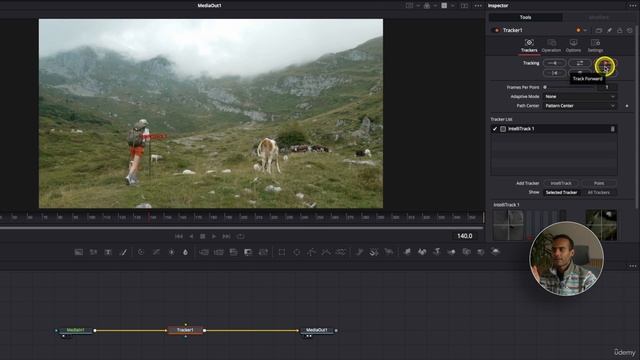Viewport: 640px width, 360px height.
Task: Lock the Tracker1 tool controls
Action: [x=620, y=30]
